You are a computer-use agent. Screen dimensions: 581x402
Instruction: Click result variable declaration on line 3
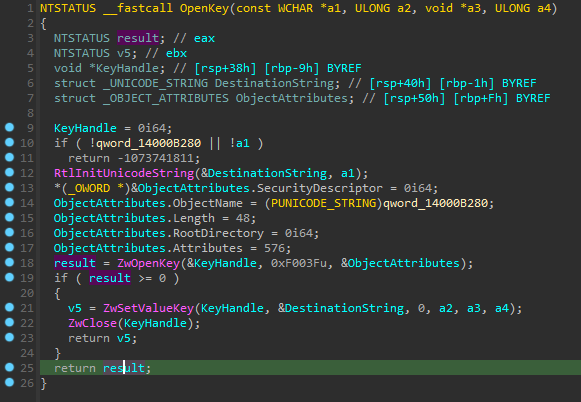[138, 38]
